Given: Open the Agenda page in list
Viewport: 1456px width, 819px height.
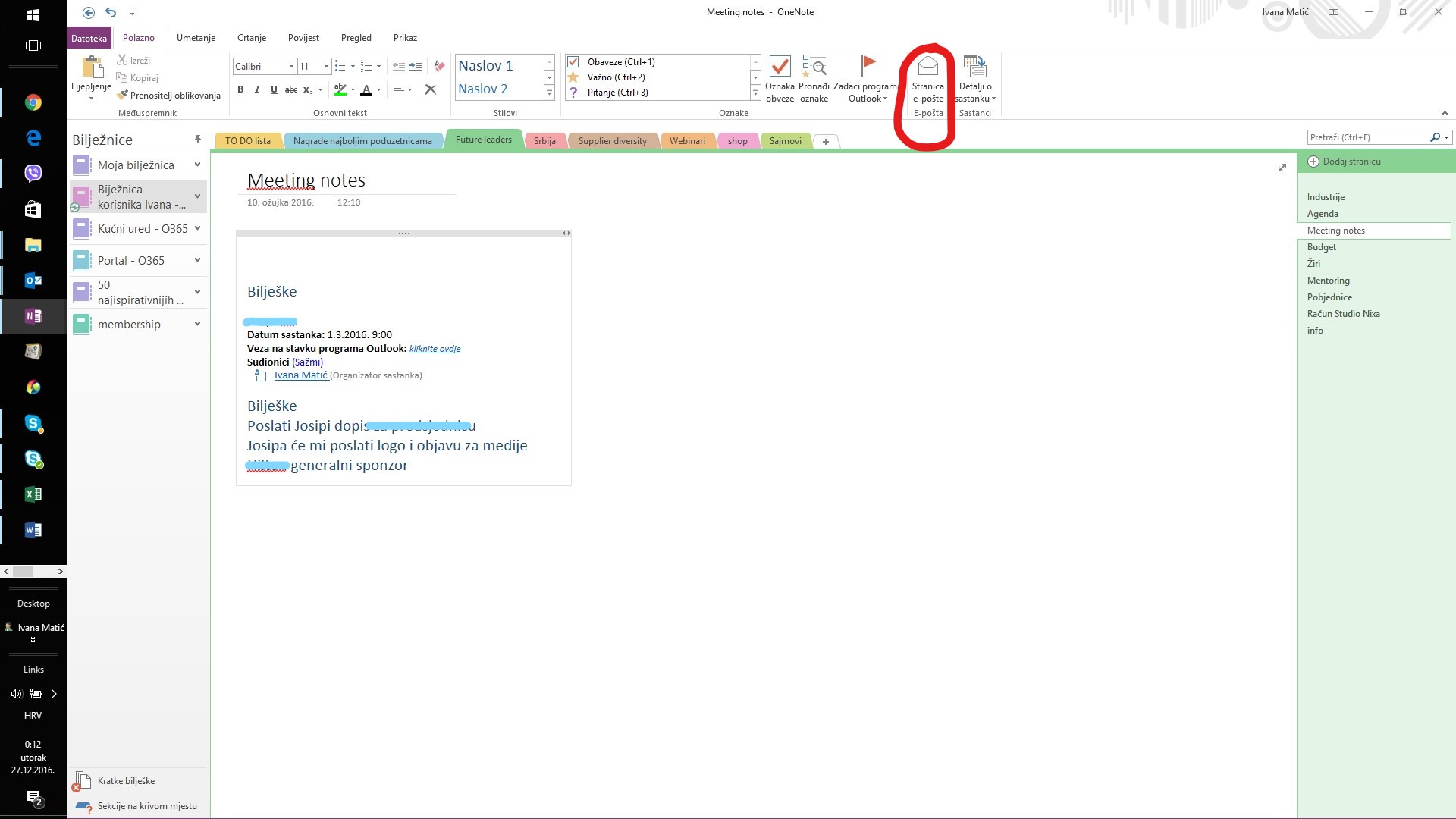Looking at the screenshot, I should [x=1323, y=214].
